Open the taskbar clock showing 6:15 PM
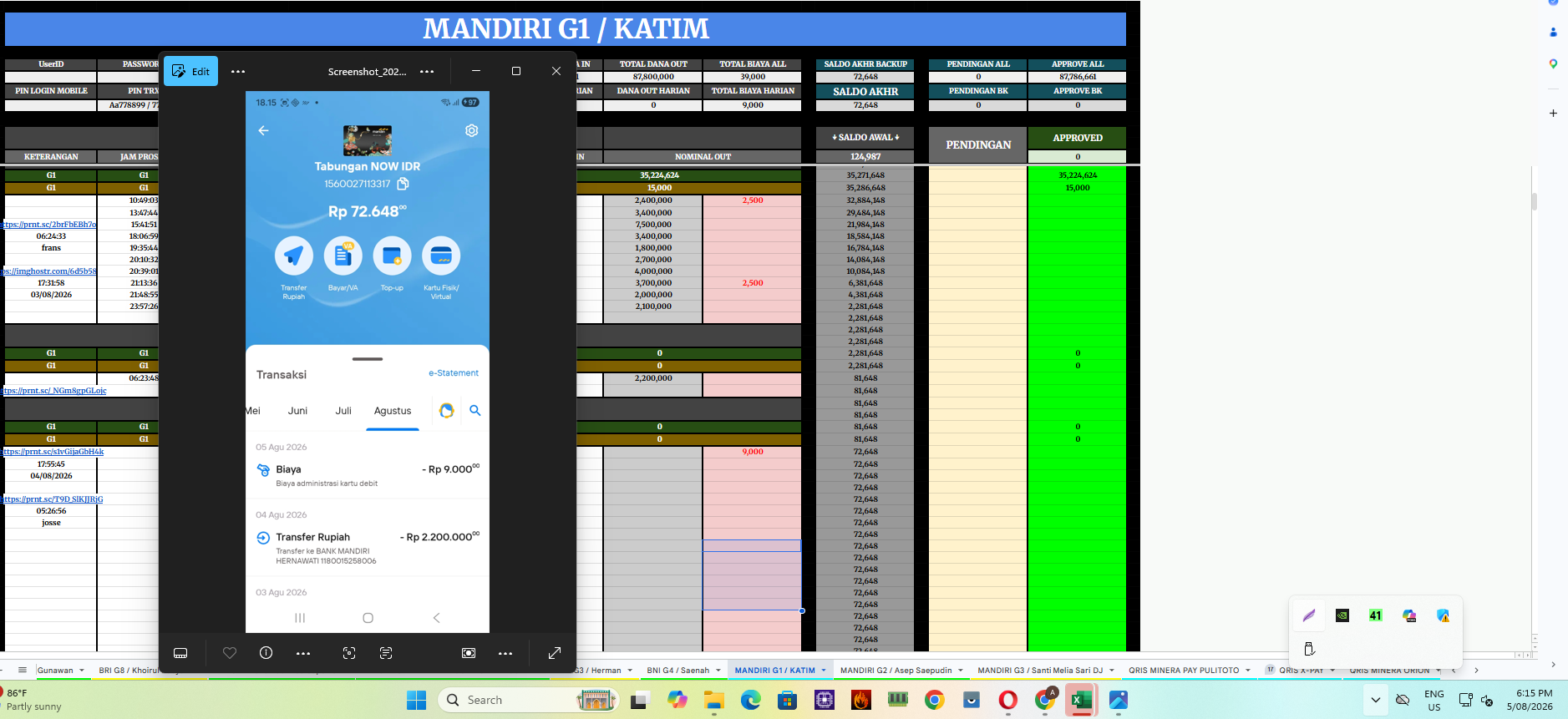Image resolution: width=1568 pixels, height=719 pixels. pyautogui.click(x=1530, y=700)
